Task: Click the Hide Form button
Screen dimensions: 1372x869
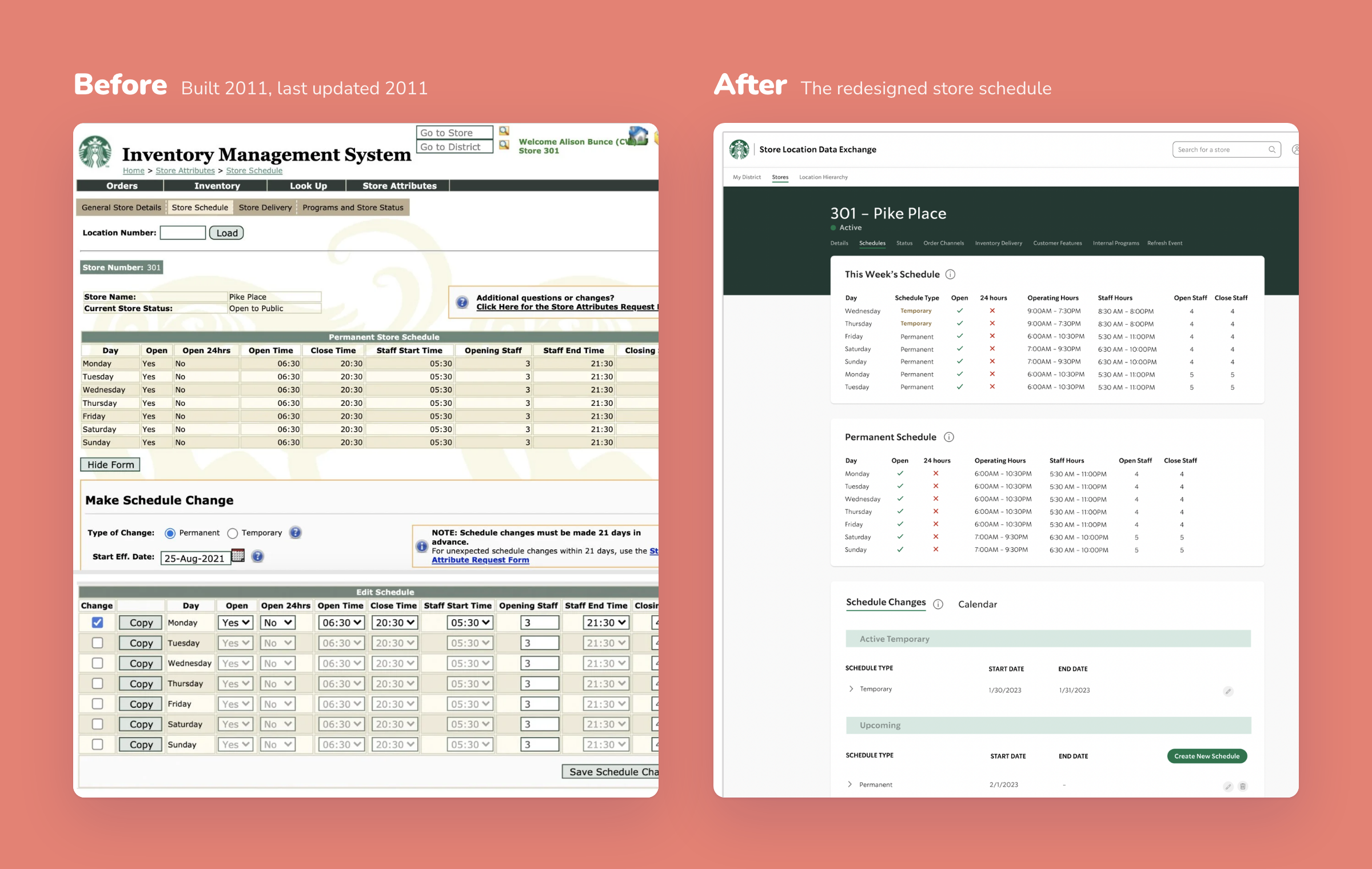Action: (110, 465)
